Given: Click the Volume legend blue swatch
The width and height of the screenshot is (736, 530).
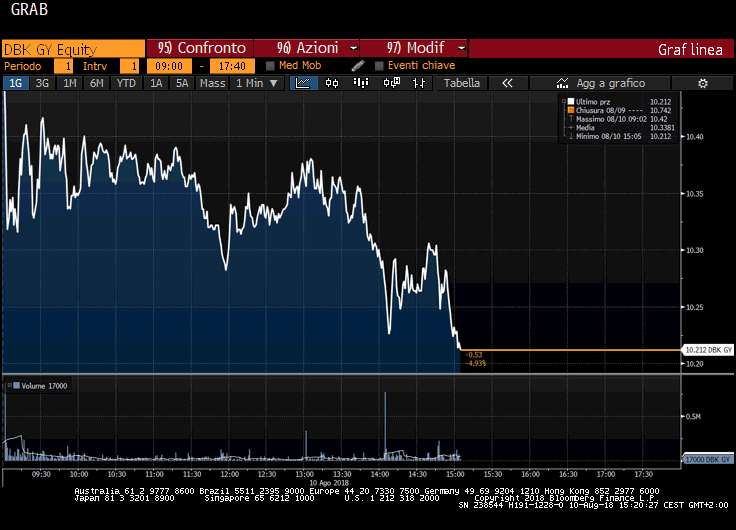Looking at the screenshot, I should (x=16, y=385).
